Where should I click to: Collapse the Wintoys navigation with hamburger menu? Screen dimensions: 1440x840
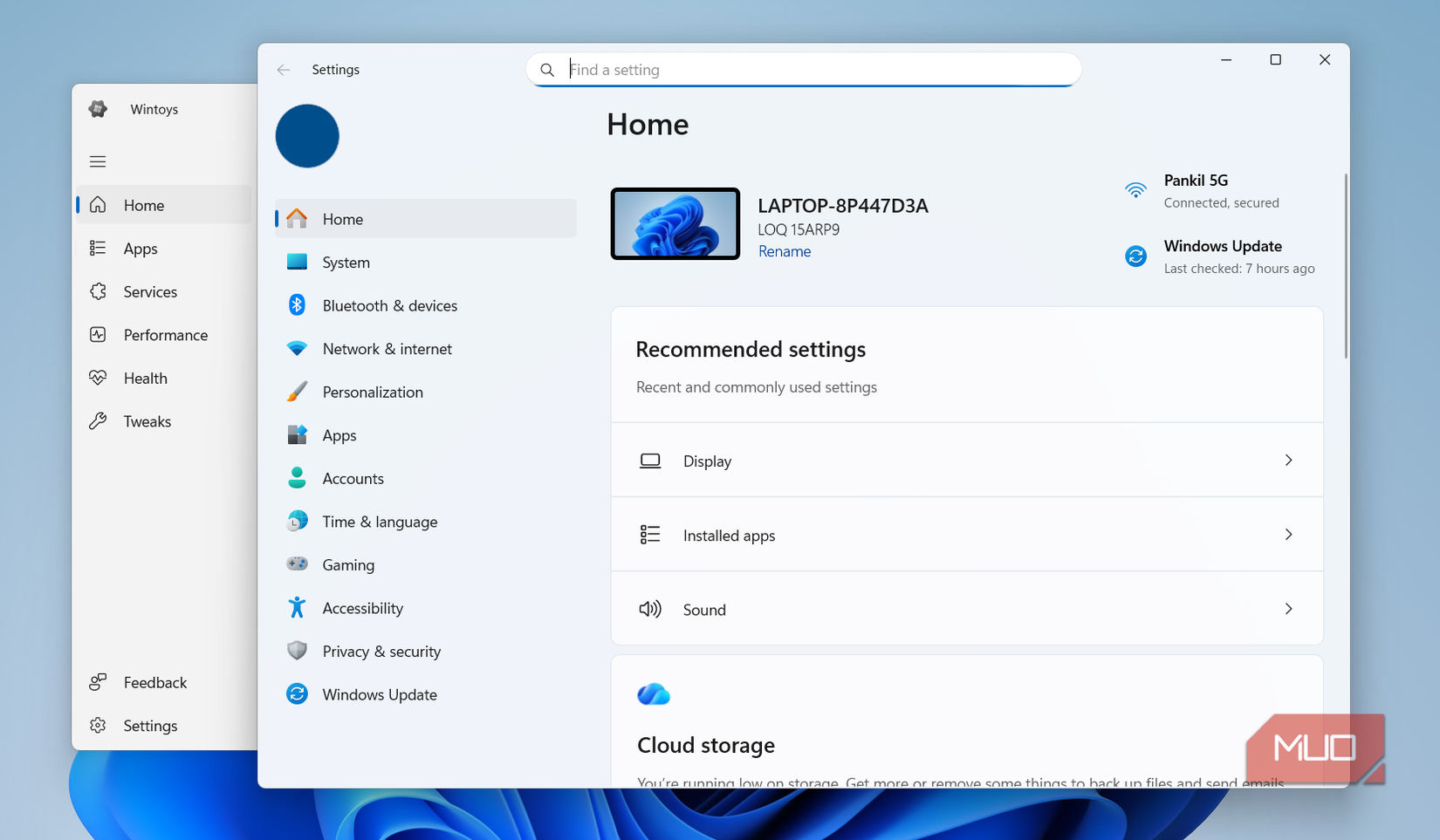(x=98, y=161)
